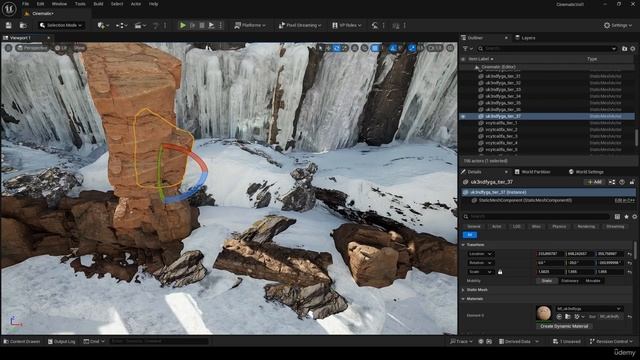Image resolution: width=640 pixels, height=360 pixels.
Task: Sort Outliner by Item Label column
Action: pyautogui.click(x=481, y=59)
